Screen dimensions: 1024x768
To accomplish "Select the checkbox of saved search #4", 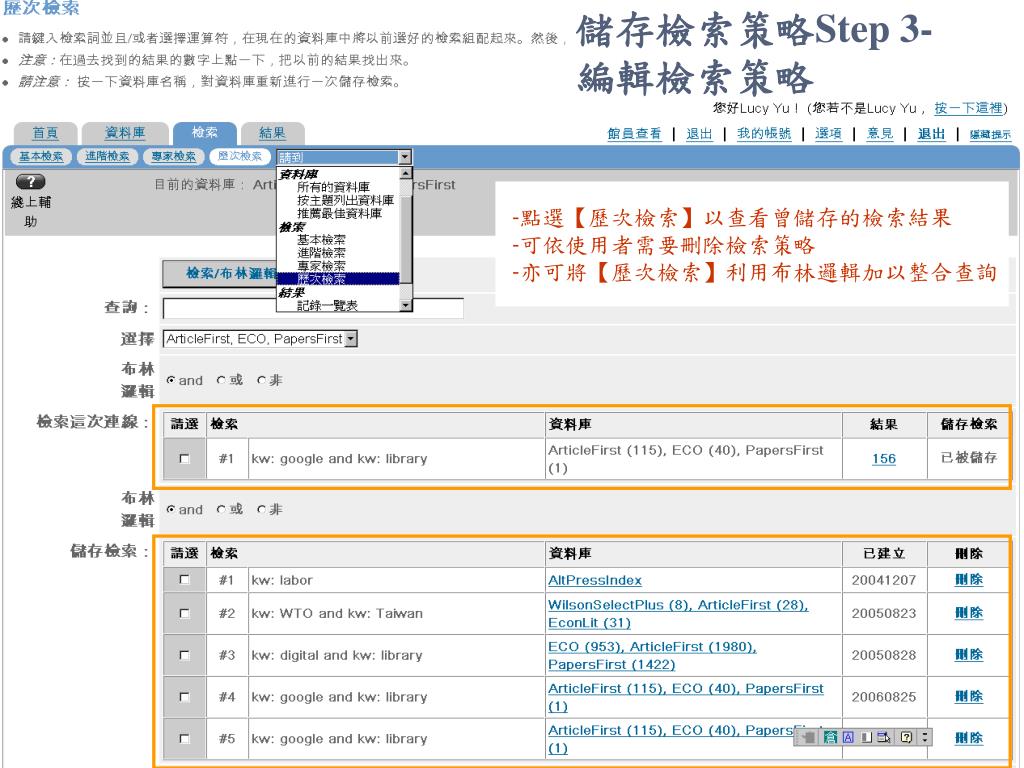I will [184, 697].
